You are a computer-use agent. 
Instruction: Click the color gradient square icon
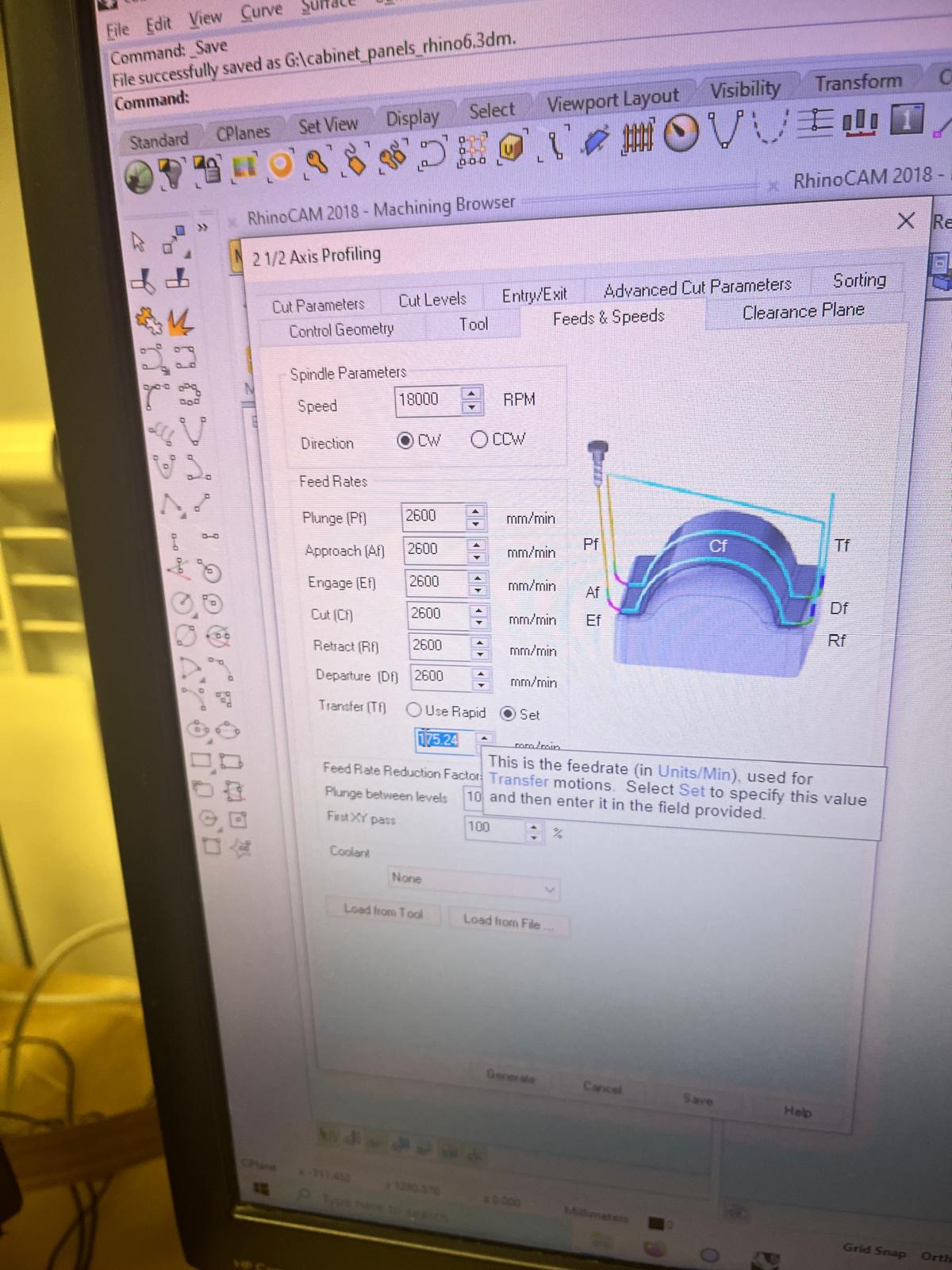tap(244, 167)
